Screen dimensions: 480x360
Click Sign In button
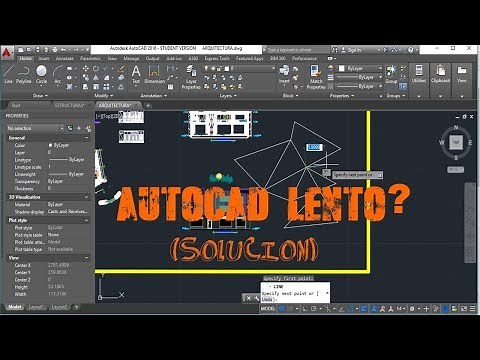tap(354, 50)
